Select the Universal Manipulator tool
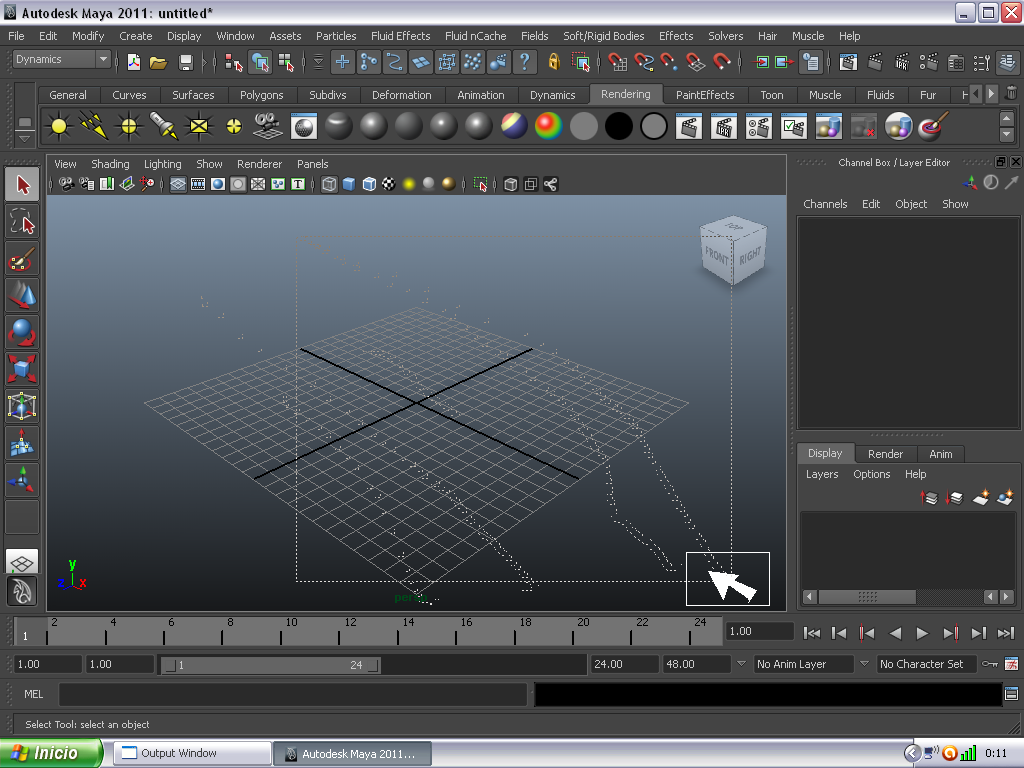Image resolution: width=1024 pixels, height=768 pixels. click(x=22, y=406)
